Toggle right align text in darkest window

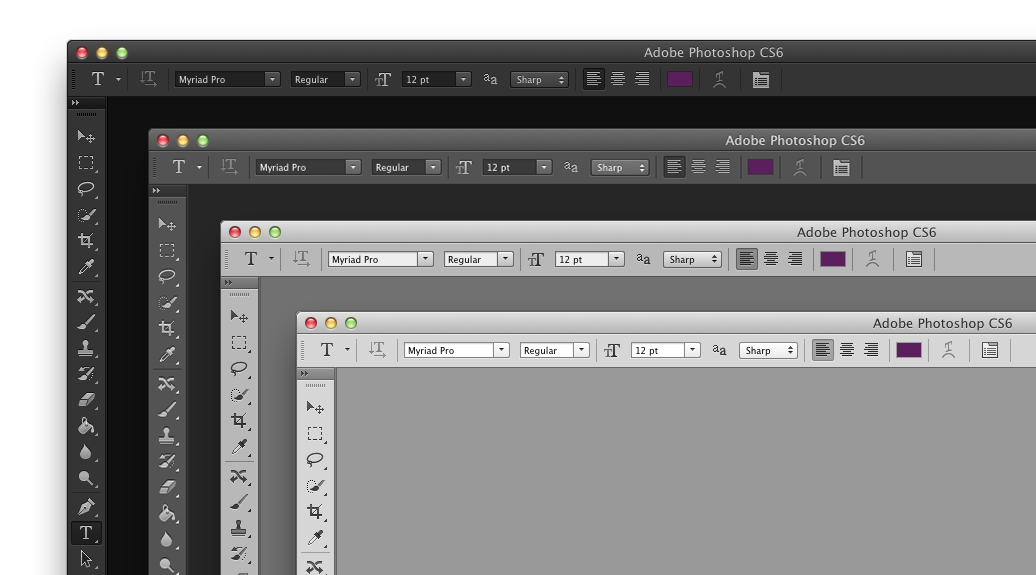click(x=642, y=79)
